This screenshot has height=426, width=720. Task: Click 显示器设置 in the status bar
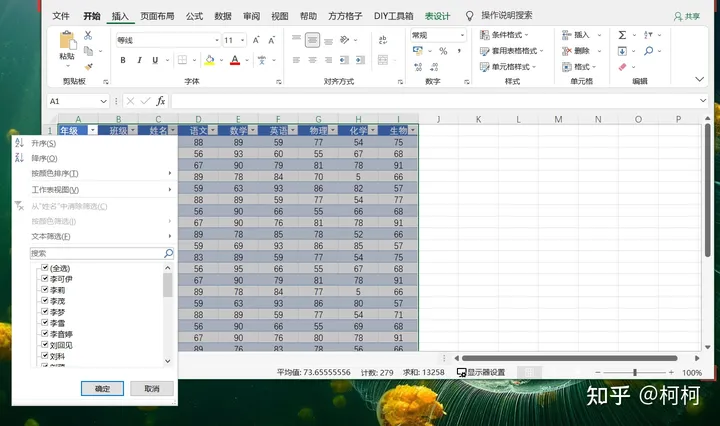(x=481, y=372)
